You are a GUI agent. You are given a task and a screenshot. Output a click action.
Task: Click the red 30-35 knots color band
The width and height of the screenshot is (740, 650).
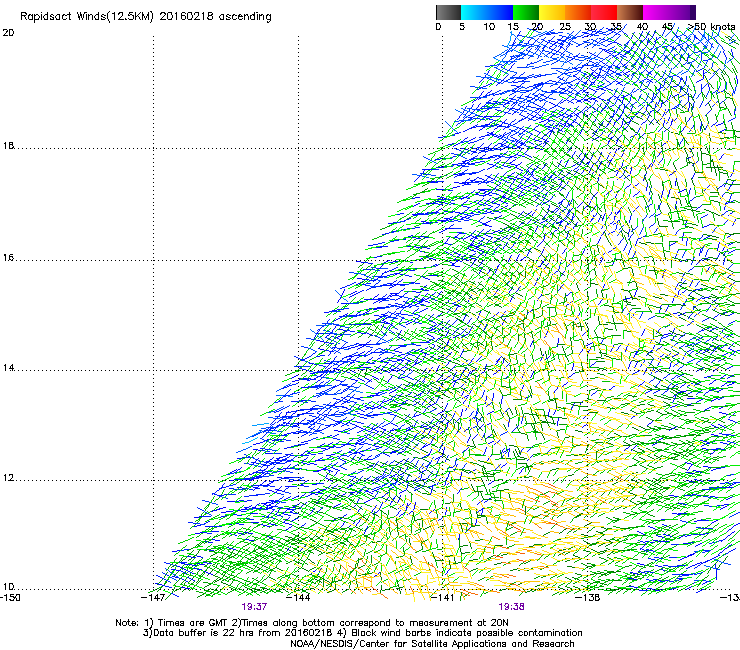pyautogui.click(x=604, y=12)
